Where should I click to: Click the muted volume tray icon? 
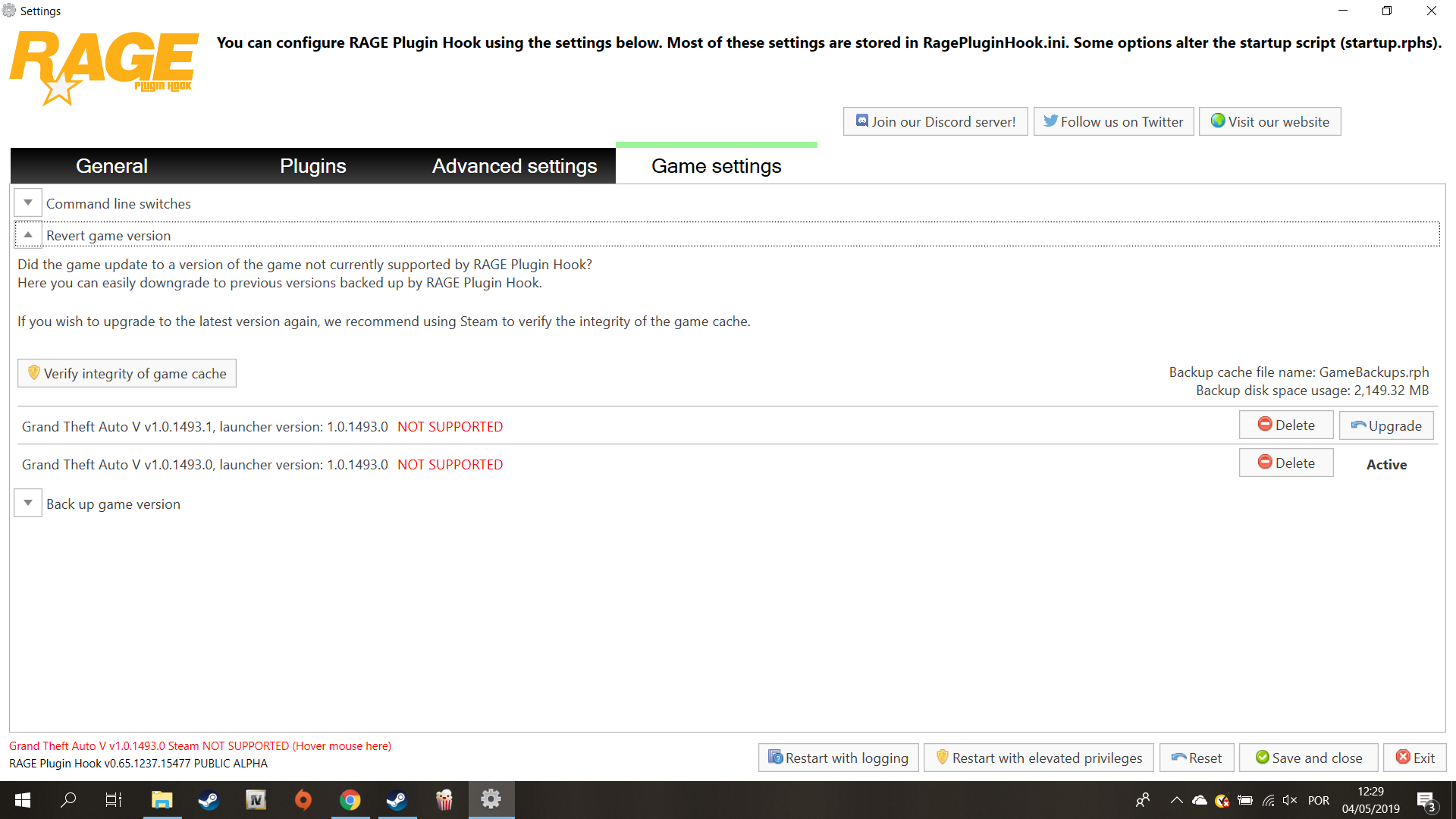[1289, 800]
